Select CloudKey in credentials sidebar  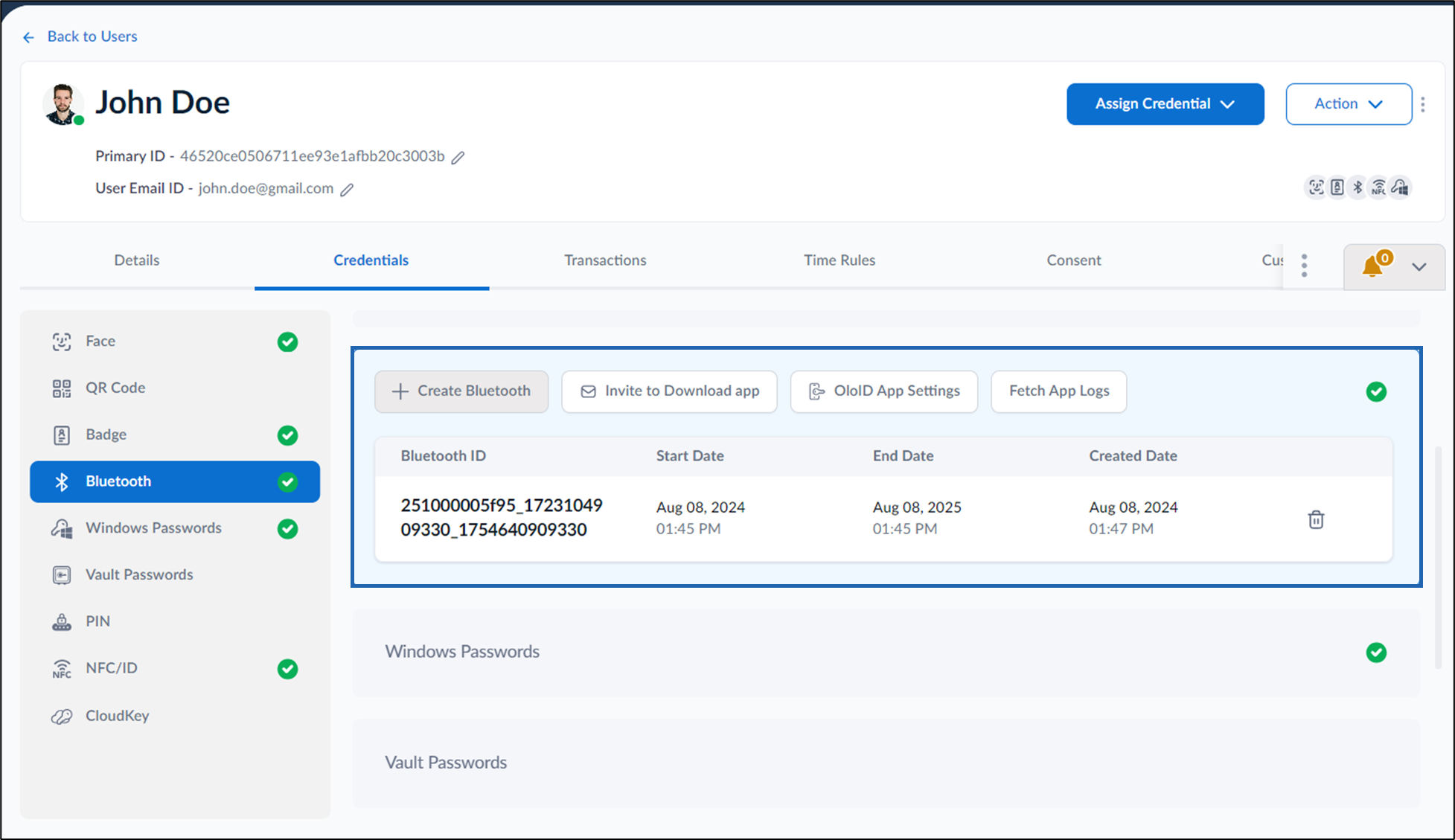tap(175, 716)
